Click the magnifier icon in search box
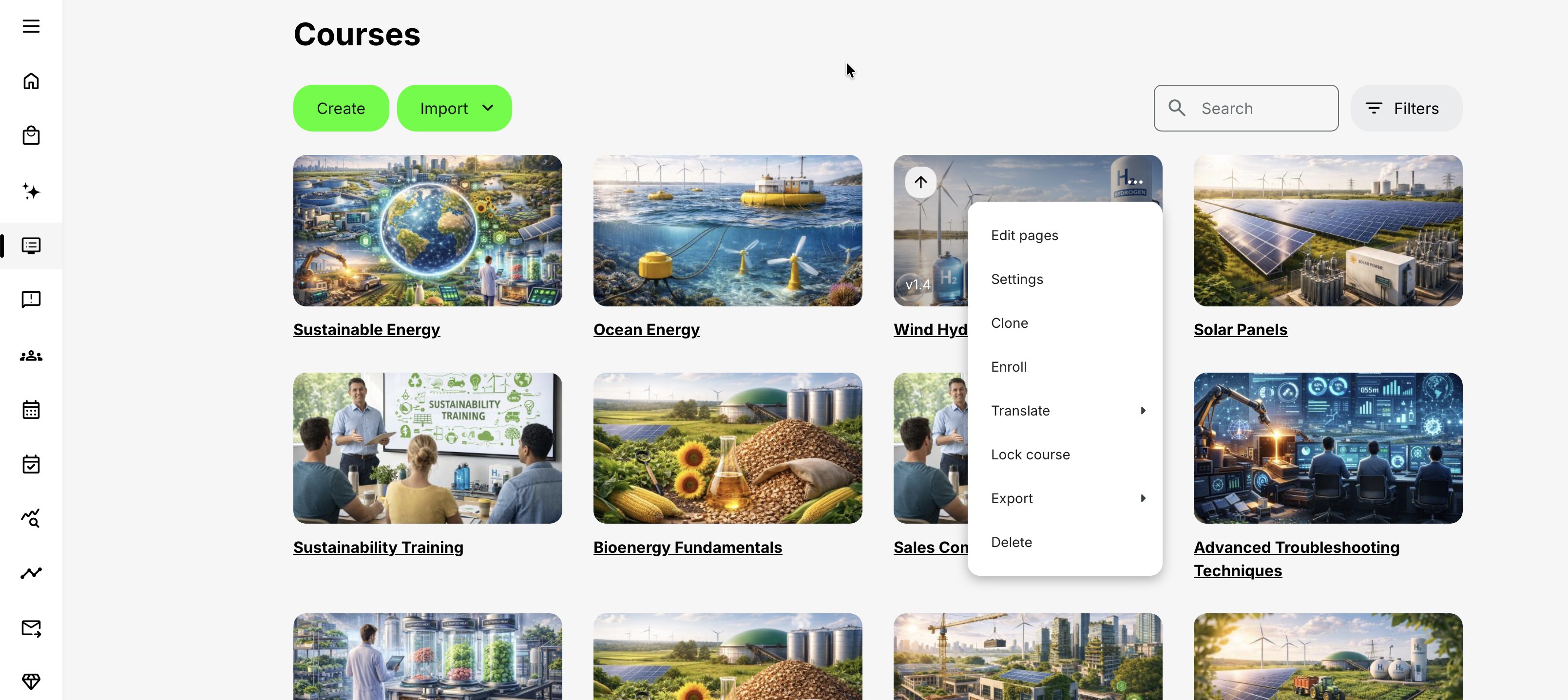 tap(1177, 108)
